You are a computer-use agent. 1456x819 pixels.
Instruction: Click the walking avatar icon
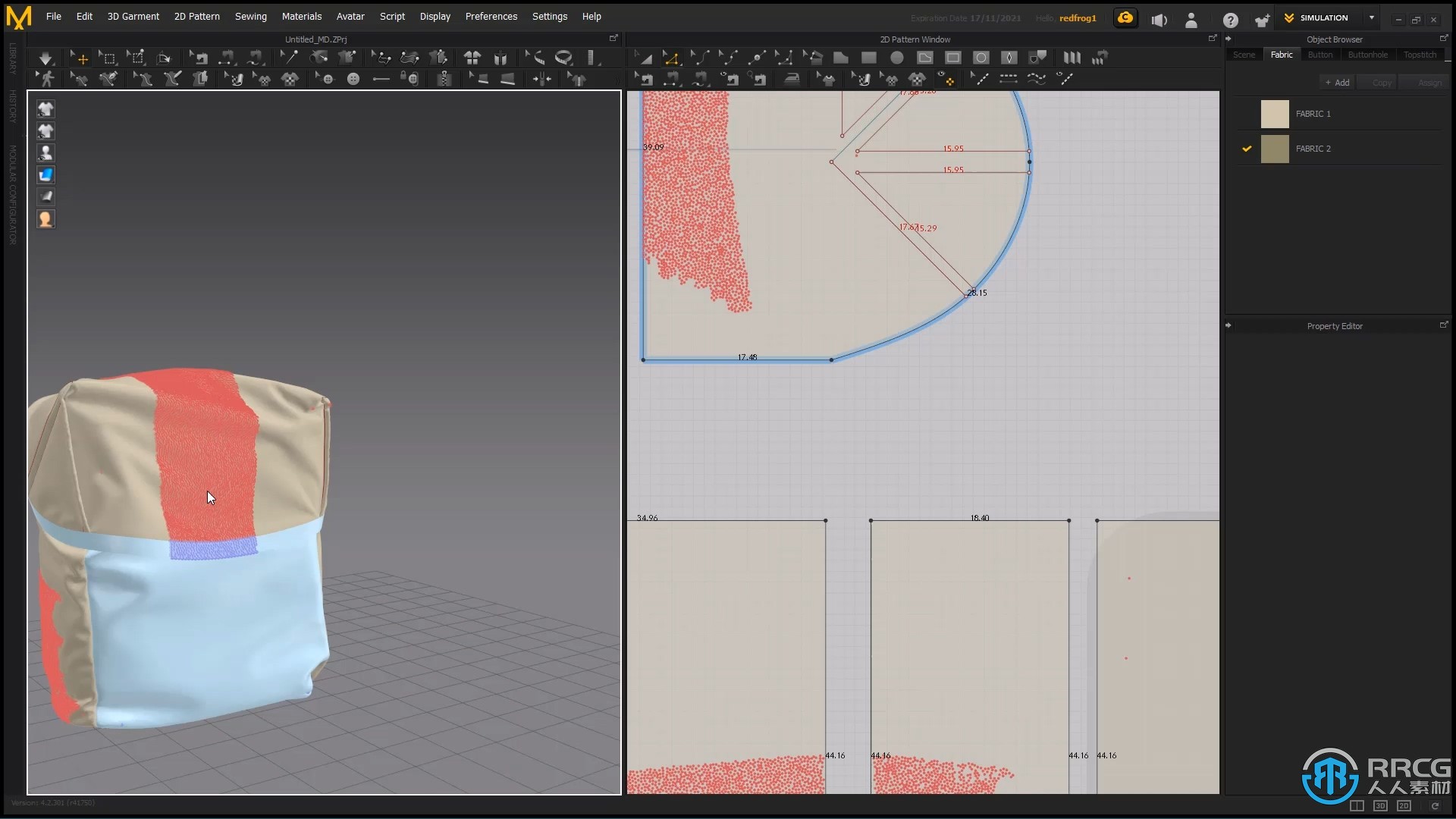point(46,78)
